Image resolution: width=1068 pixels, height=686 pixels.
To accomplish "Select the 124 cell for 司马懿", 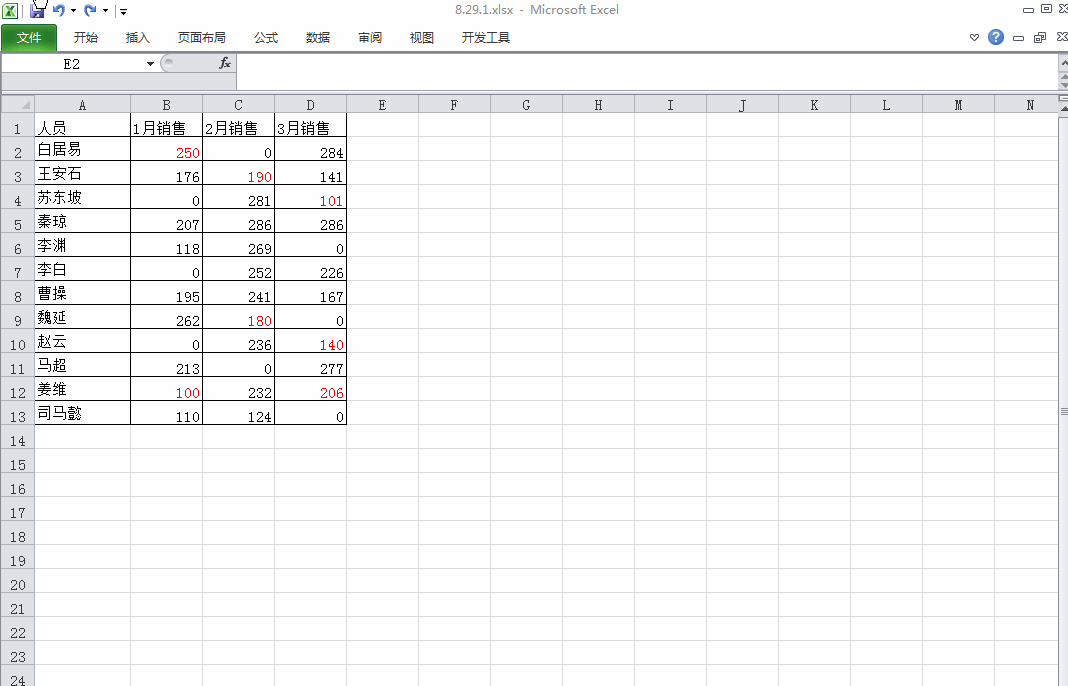I will pyautogui.click(x=238, y=413).
